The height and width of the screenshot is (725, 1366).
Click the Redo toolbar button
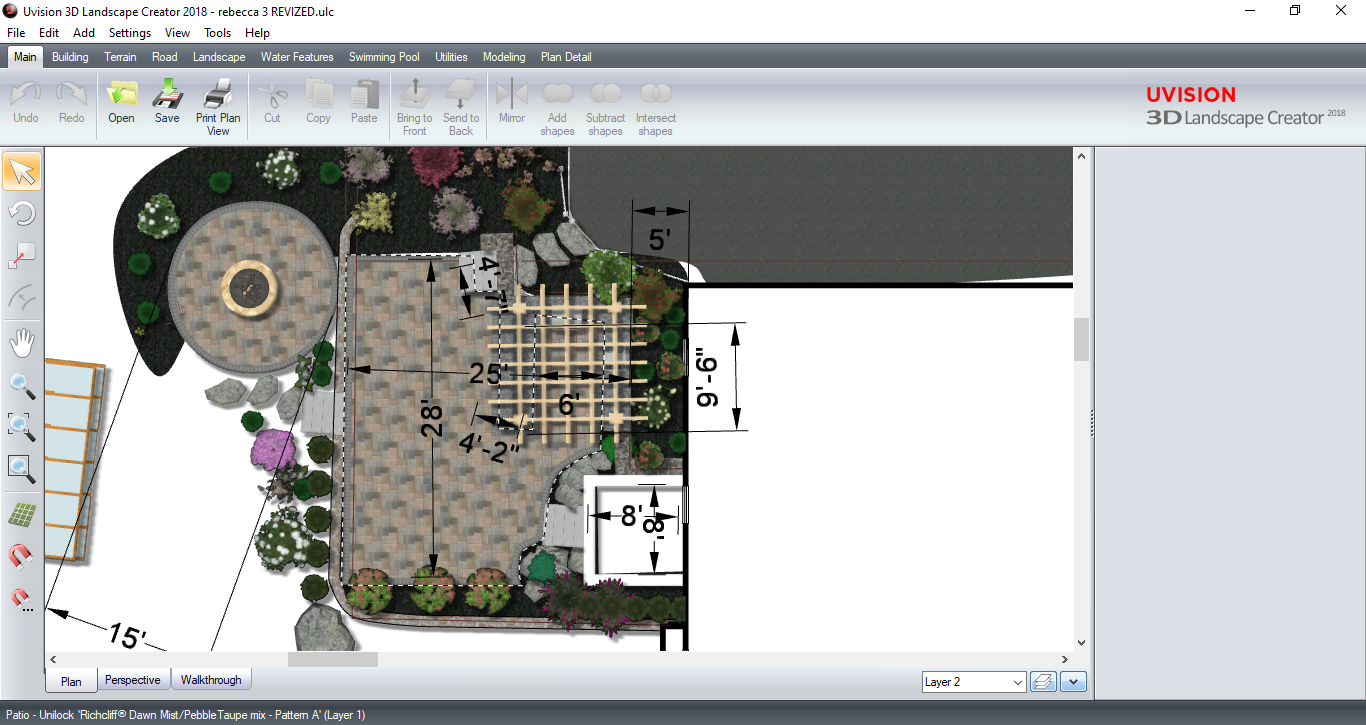click(72, 104)
